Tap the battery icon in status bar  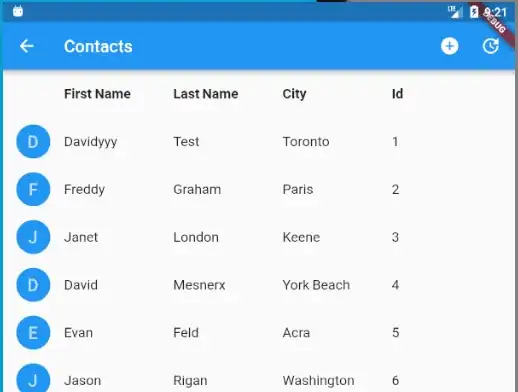tap(474, 12)
